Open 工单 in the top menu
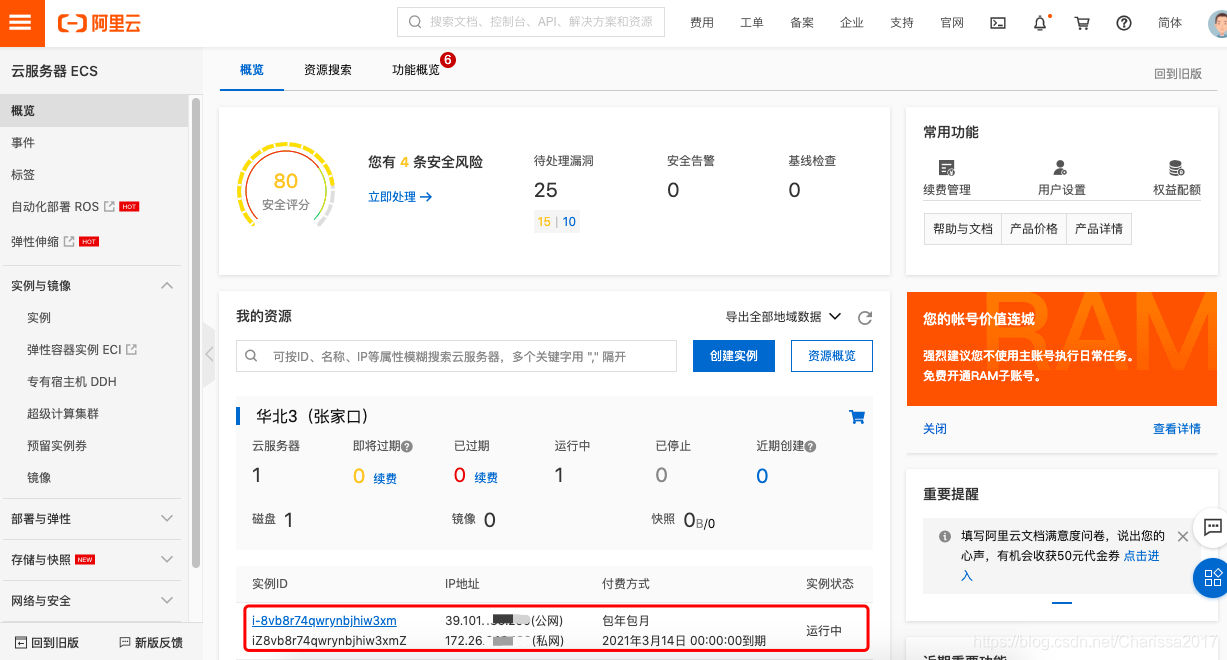 pos(752,23)
